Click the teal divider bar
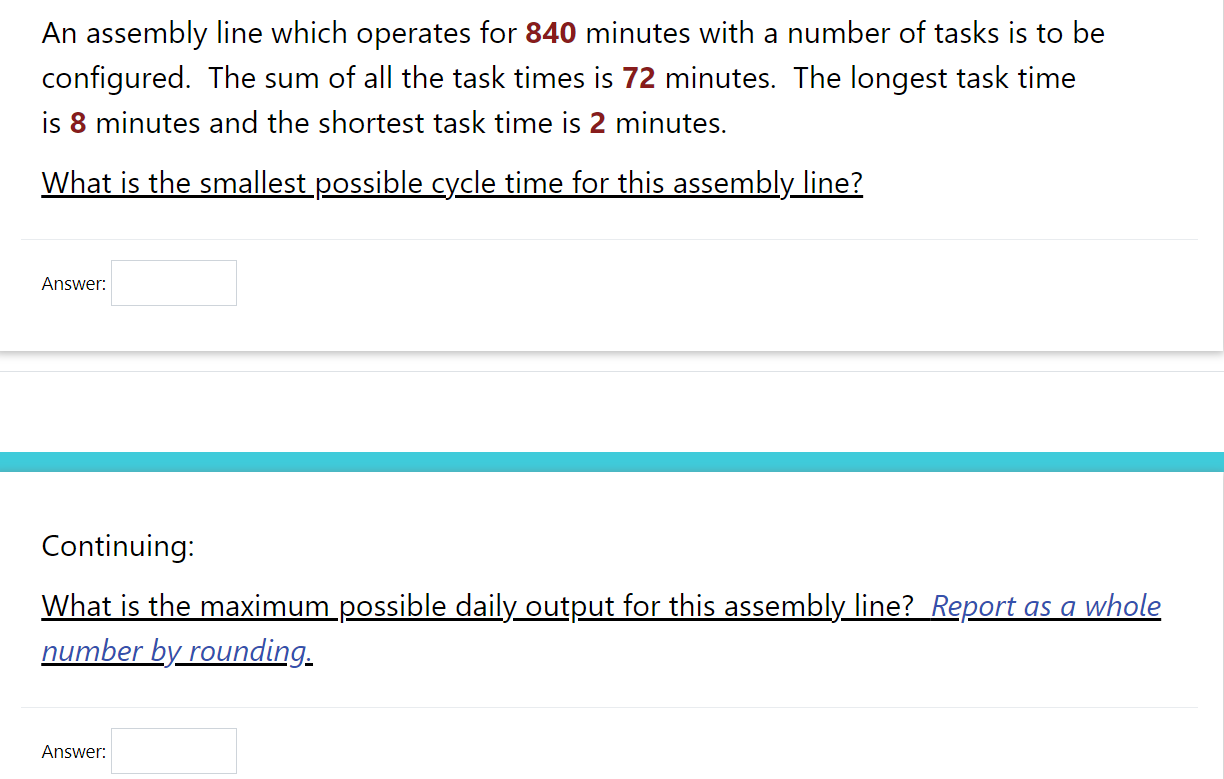1224x779 pixels. click(x=612, y=461)
